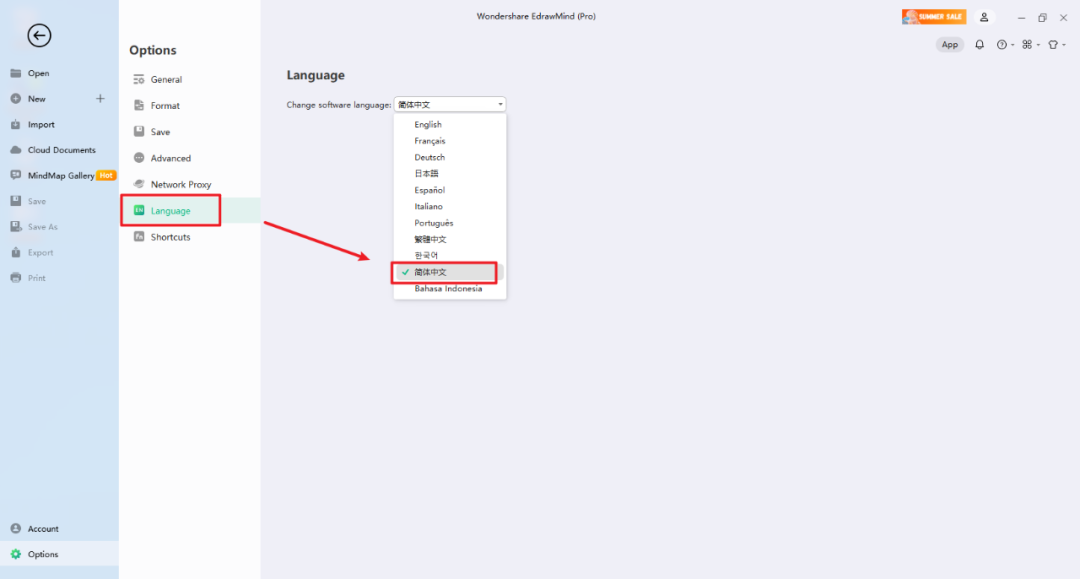Click the shirt-shaped theme icon
1080x579 pixels.
click(1053, 44)
